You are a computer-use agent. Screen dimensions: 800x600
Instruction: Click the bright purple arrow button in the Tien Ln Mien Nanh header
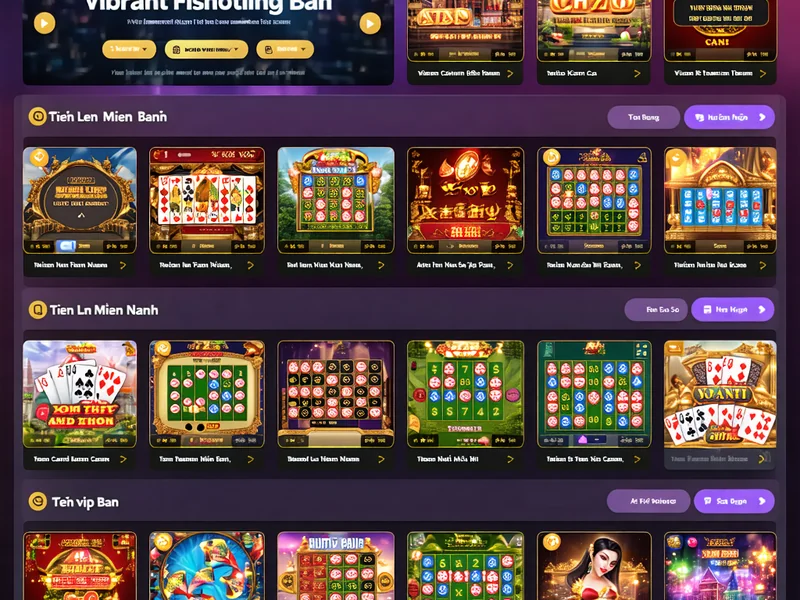(x=732, y=310)
